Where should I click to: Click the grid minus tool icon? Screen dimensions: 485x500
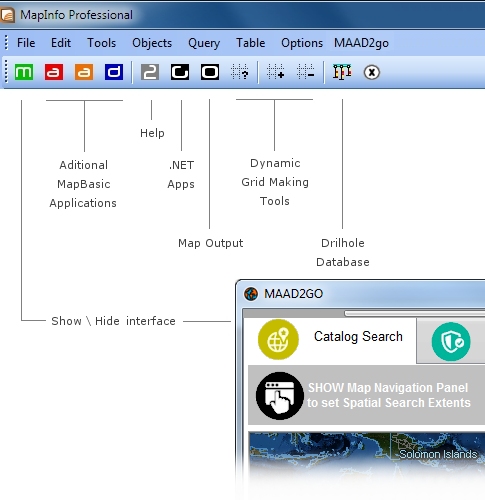click(x=305, y=72)
